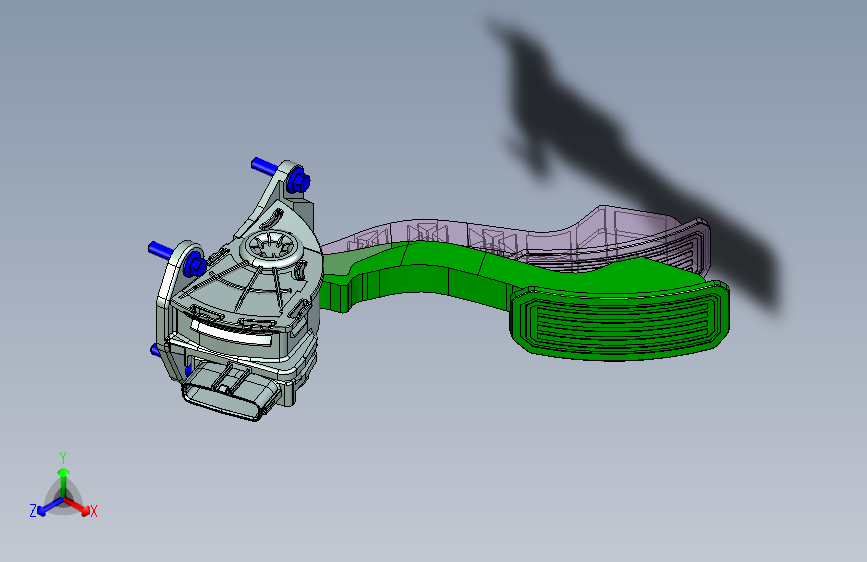Image resolution: width=867 pixels, height=562 pixels.
Task: Select the top blue mounting bolt
Action: [x=281, y=174]
